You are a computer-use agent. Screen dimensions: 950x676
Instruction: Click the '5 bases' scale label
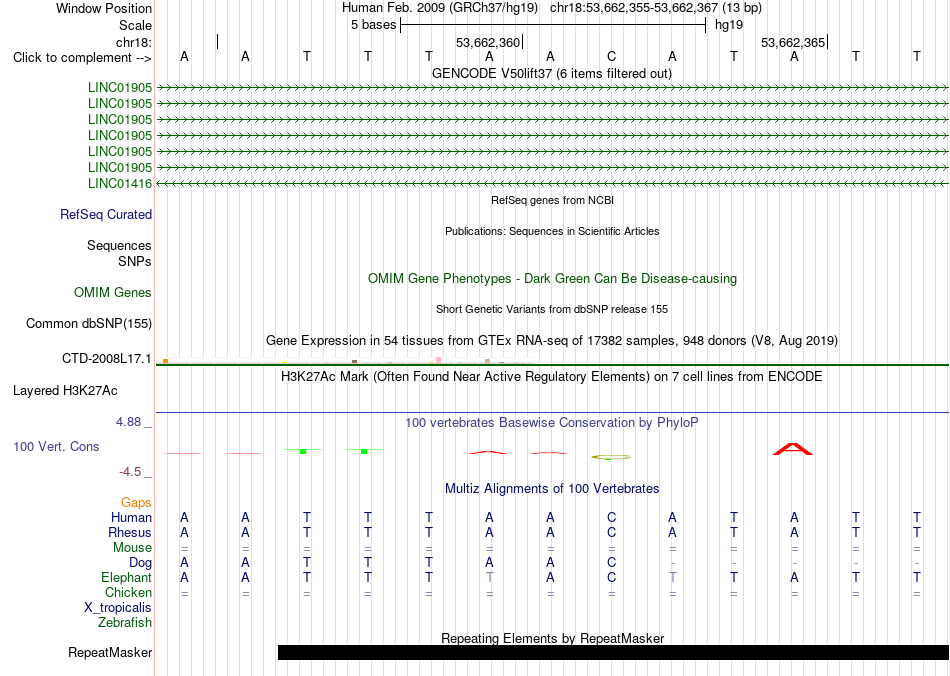(x=373, y=25)
